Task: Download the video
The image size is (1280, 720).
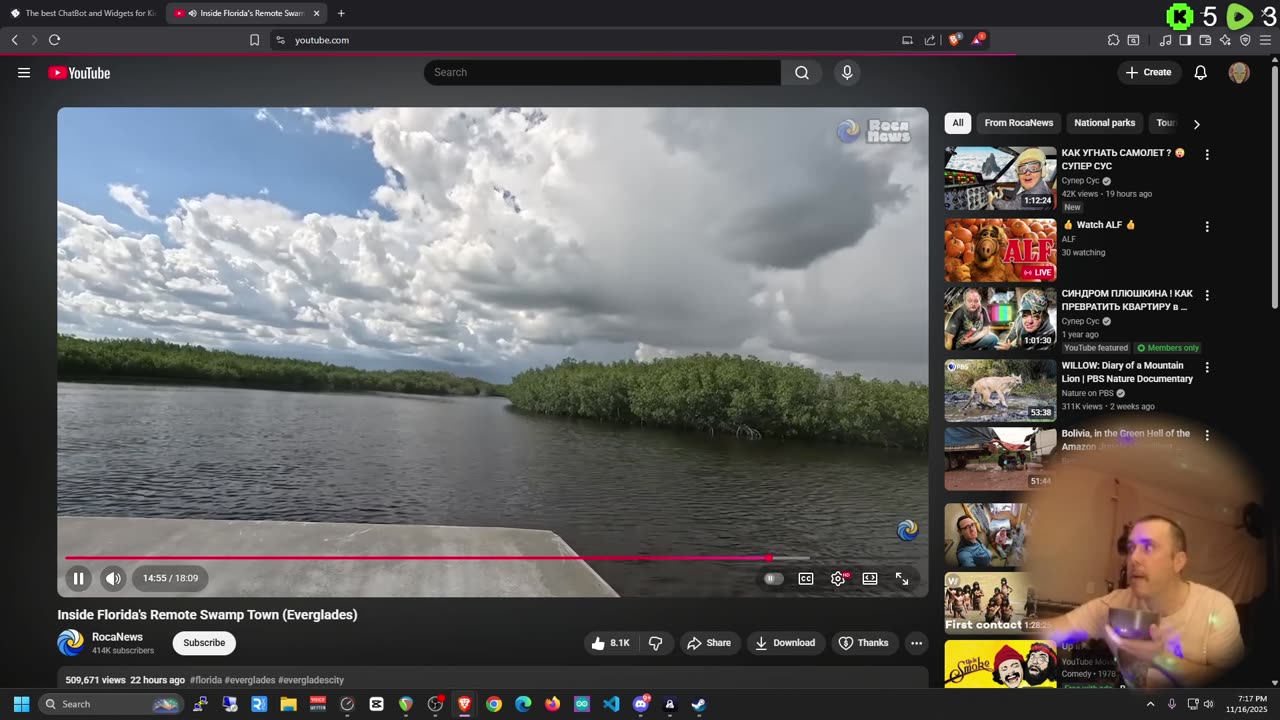Action: click(x=785, y=643)
